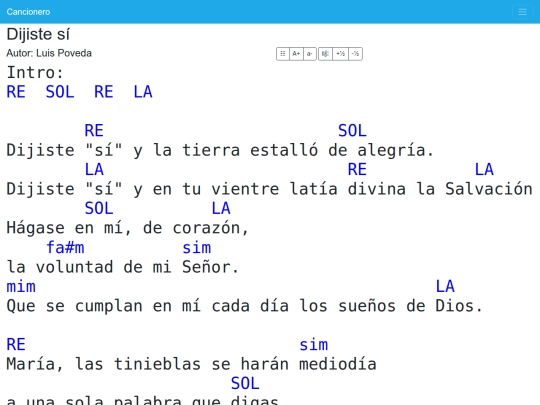This screenshot has width=540, height=405.
Task: Toggle the columns layout button
Action: click(283, 54)
